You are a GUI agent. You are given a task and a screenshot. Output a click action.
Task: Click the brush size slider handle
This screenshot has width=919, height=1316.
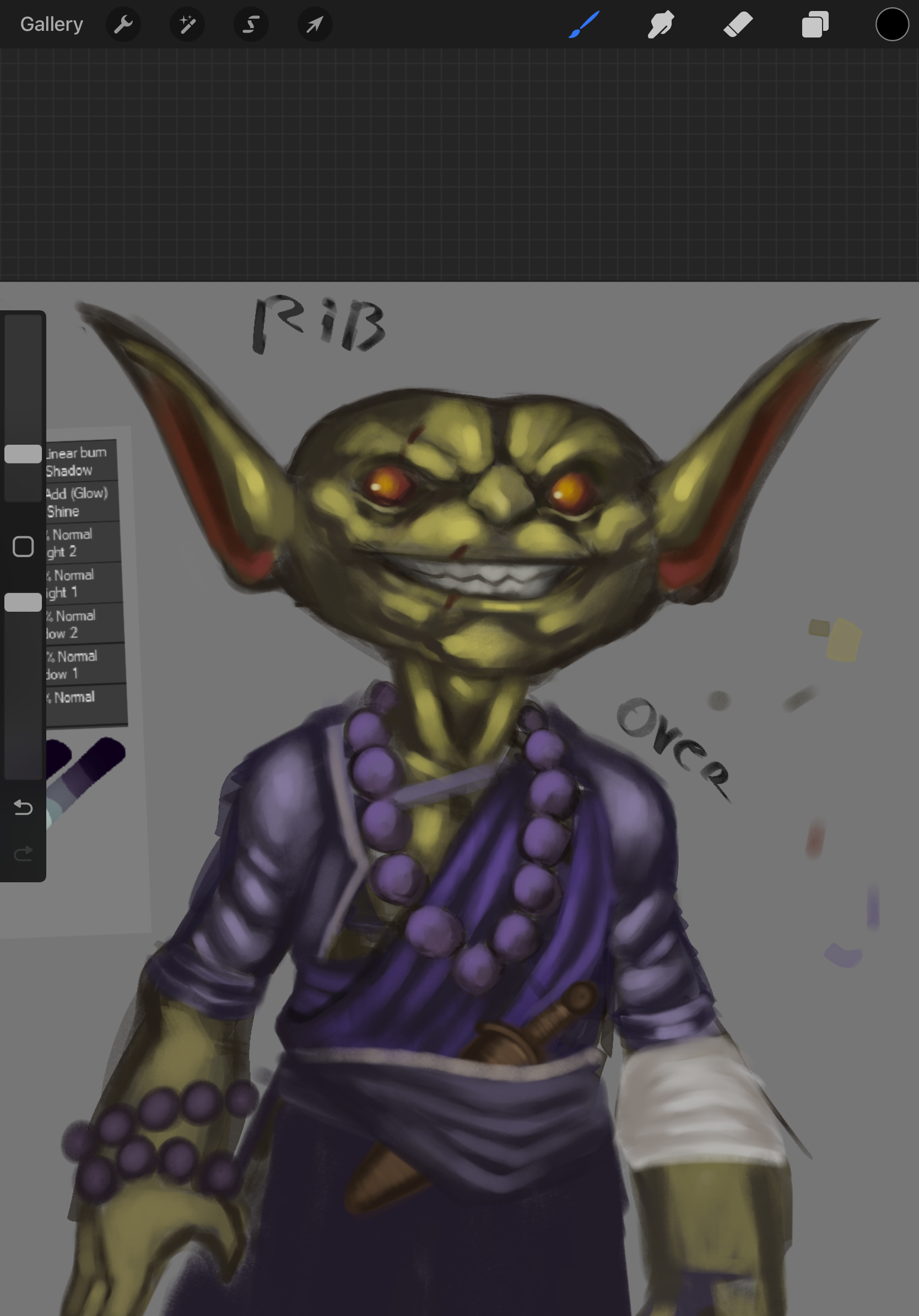point(23,454)
